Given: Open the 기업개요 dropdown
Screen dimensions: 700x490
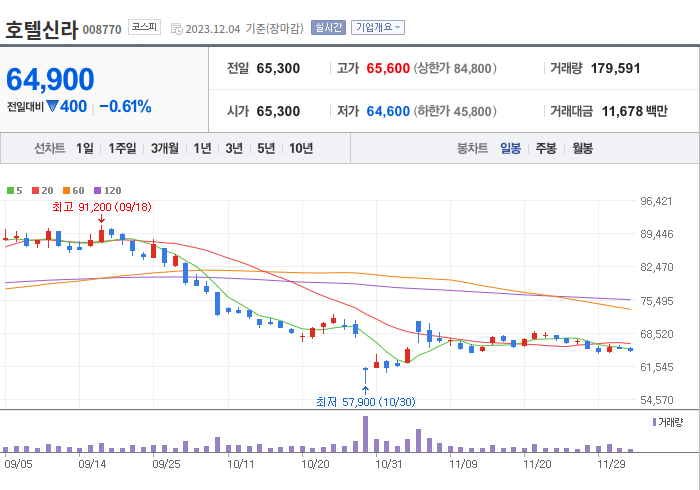Looking at the screenshot, I should click(x=378, y=27).
